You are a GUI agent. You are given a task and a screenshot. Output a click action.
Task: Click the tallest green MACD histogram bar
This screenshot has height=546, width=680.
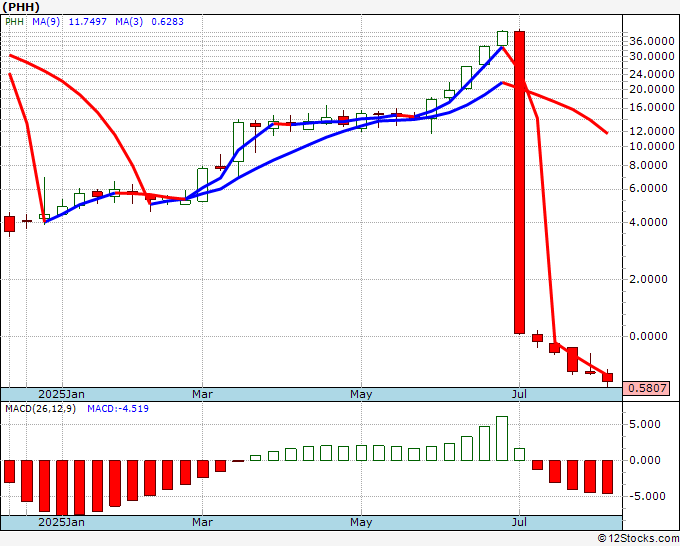click(x=502, y=438)
